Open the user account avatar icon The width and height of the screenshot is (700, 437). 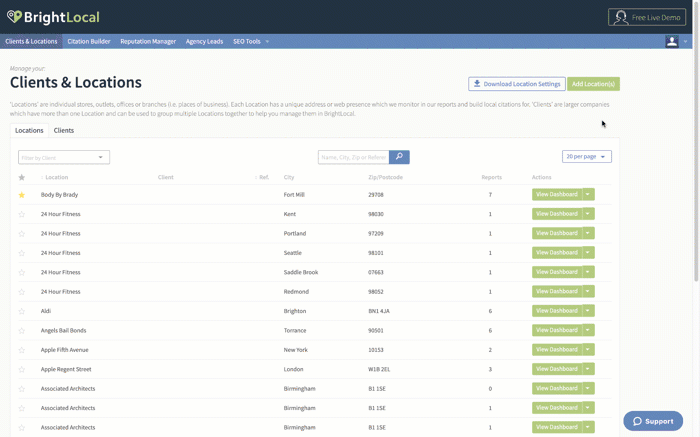[672, 42]
